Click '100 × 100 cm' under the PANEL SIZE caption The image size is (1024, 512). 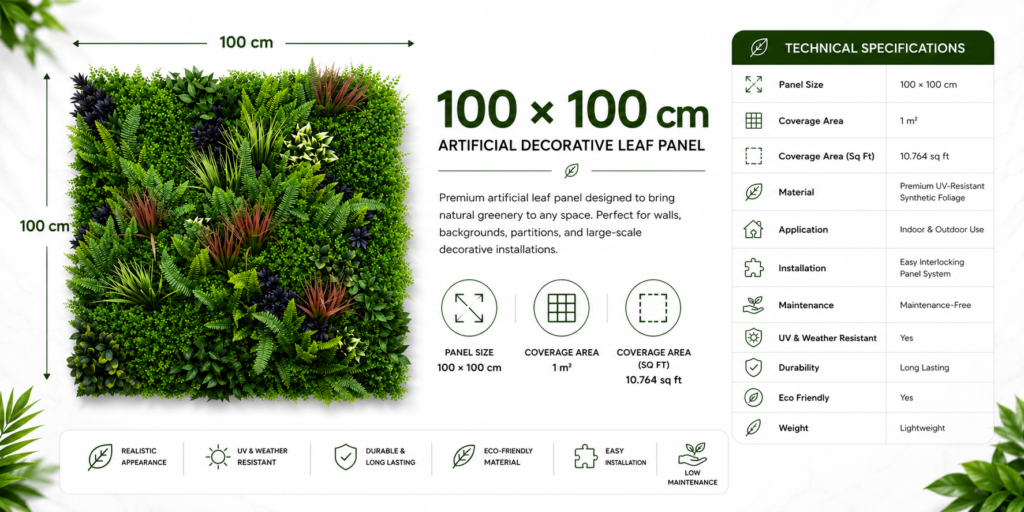point(469,367)
